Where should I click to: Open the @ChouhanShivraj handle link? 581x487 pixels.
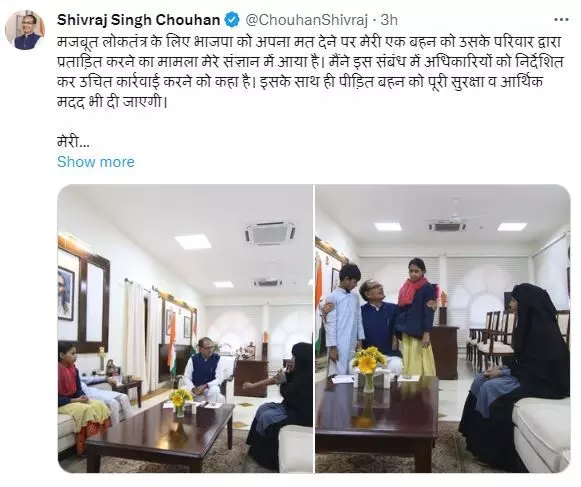coord(307,20)
